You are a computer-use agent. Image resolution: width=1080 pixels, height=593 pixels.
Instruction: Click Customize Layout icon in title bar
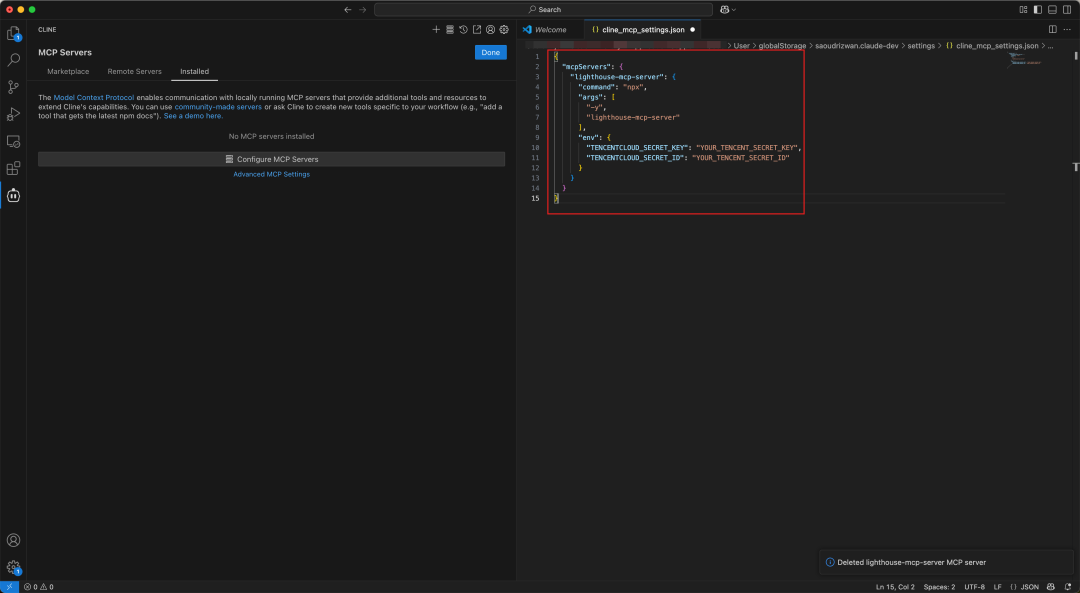pos(1024,10)
